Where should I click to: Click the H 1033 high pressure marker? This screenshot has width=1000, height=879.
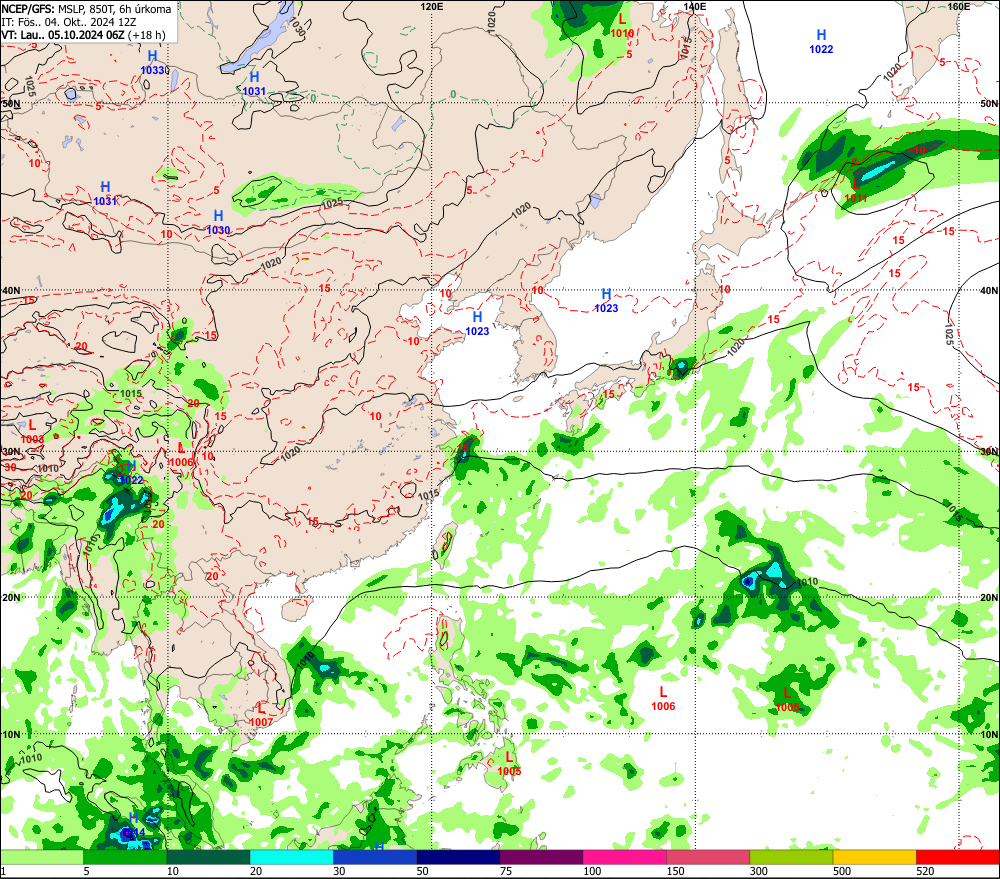(x=152, y=63)
